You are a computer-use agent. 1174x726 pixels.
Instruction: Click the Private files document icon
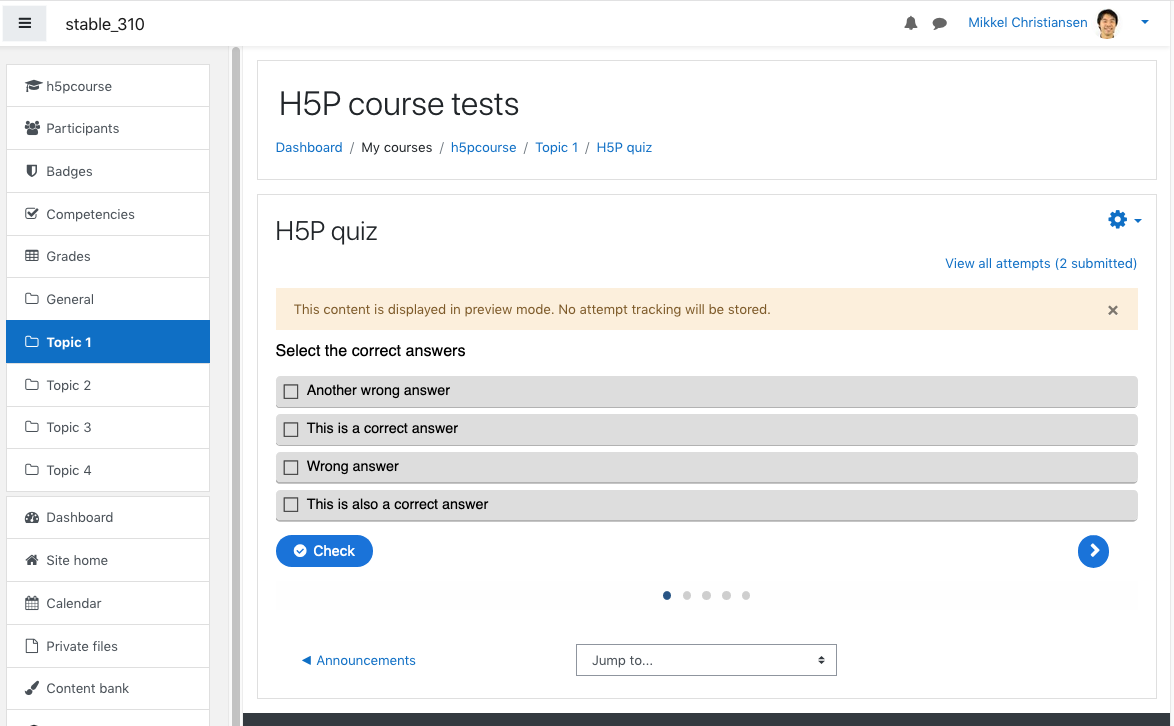(x=31, y=646)
